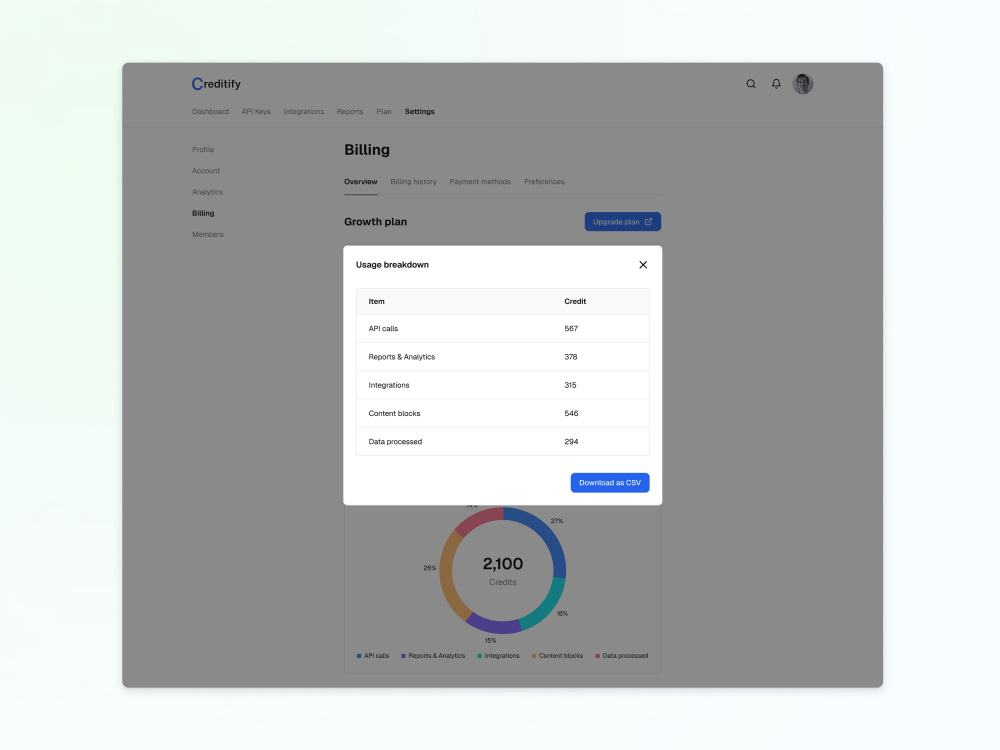Viewport: 1000px width, 750px height.
Task: Click the red Data processed legend swatch
Action: (x=598, y=656)
